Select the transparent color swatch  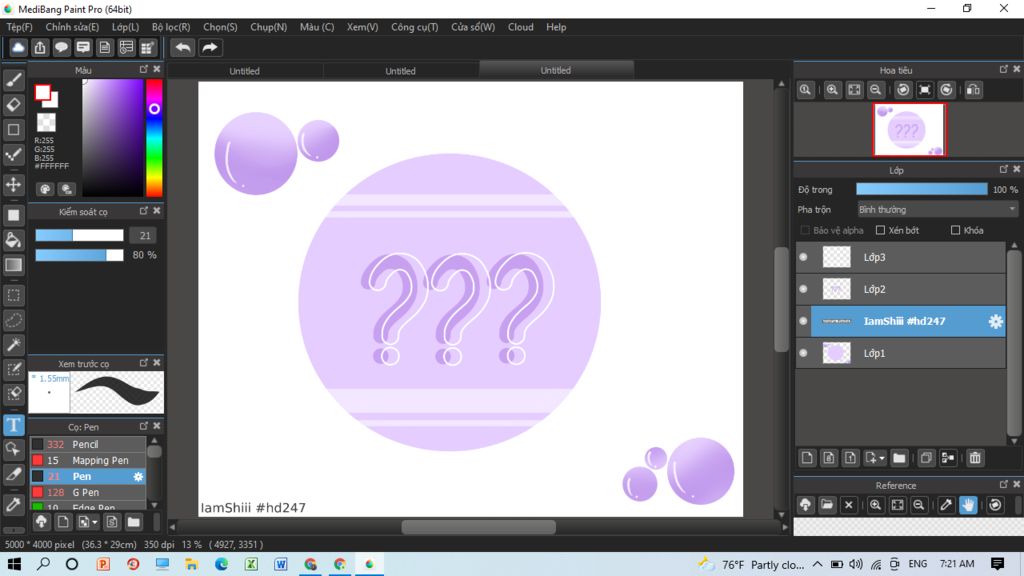coord(46,123)
